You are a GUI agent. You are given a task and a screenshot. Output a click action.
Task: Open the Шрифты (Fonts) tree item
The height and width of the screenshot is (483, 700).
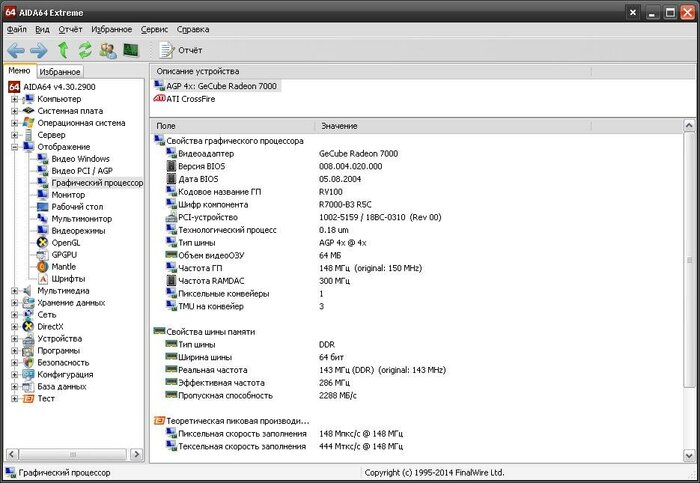(68, 278)
